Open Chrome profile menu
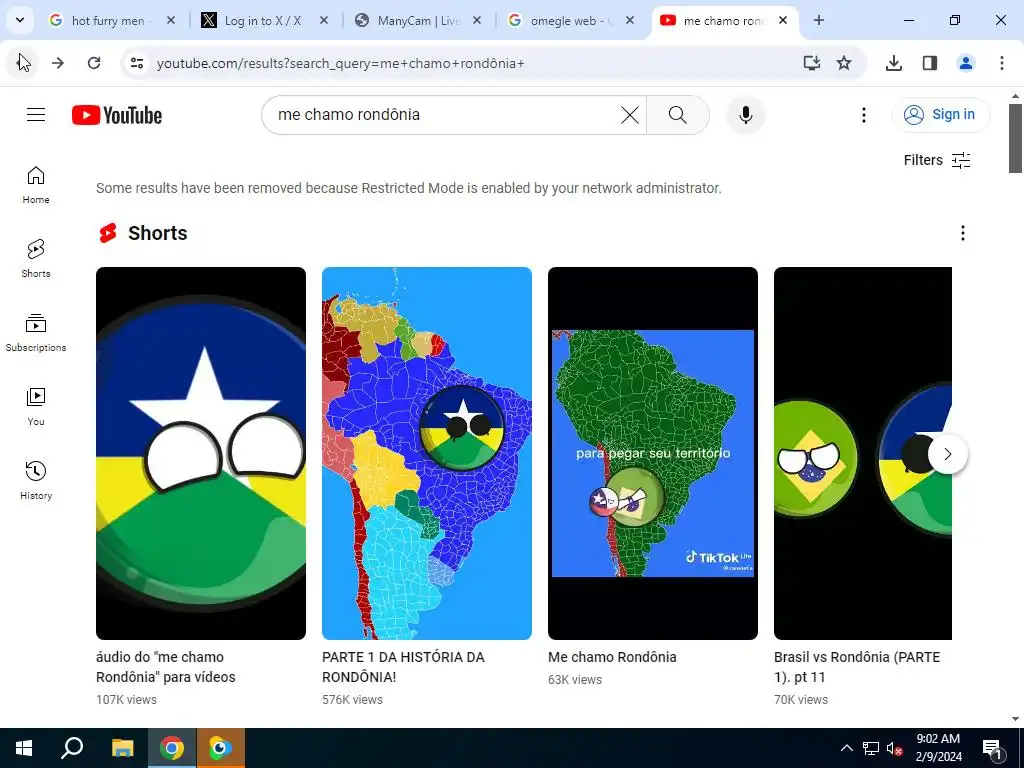 [x=965, y=63]
